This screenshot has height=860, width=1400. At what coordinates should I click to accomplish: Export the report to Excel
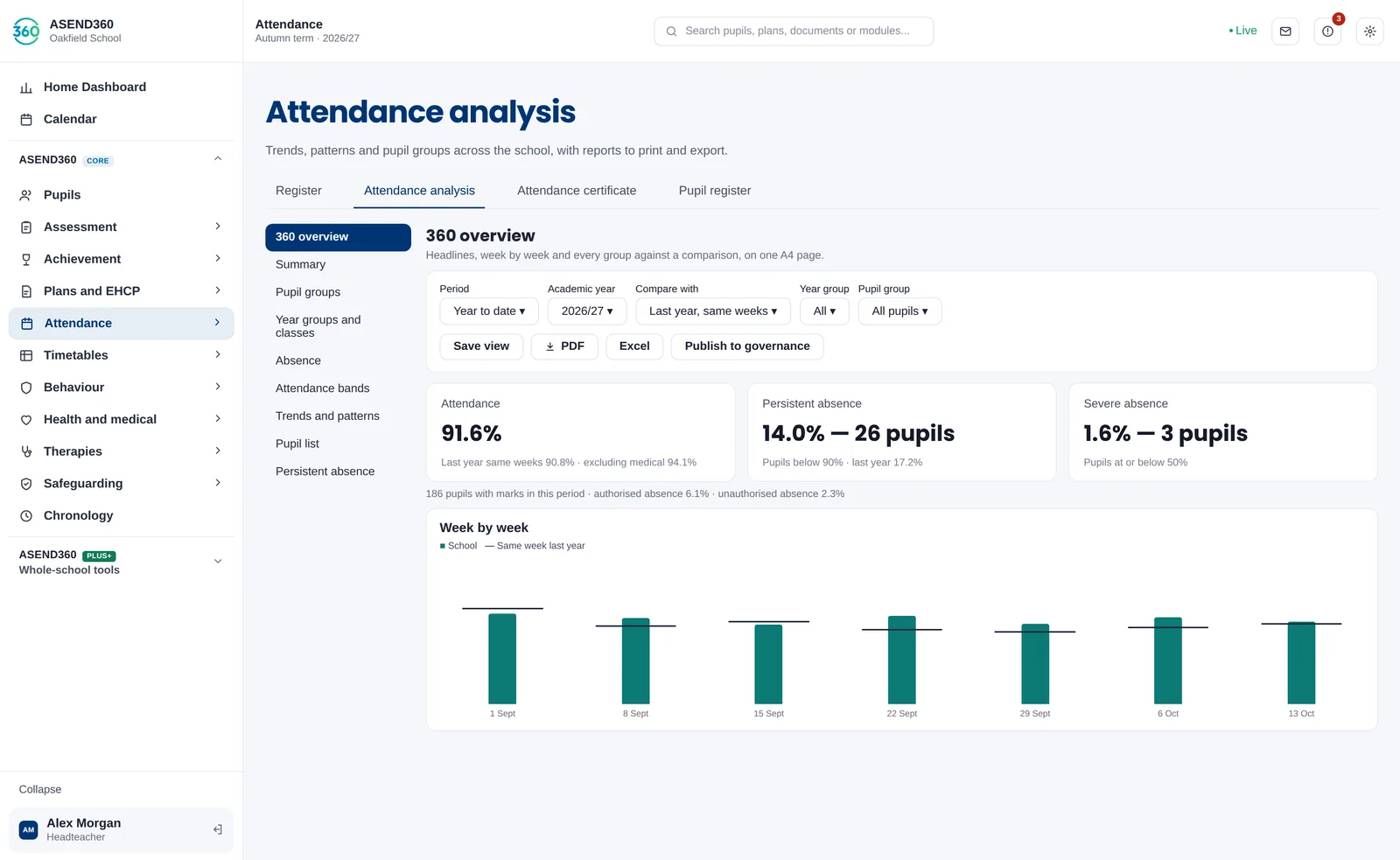[x=634, y=346]
